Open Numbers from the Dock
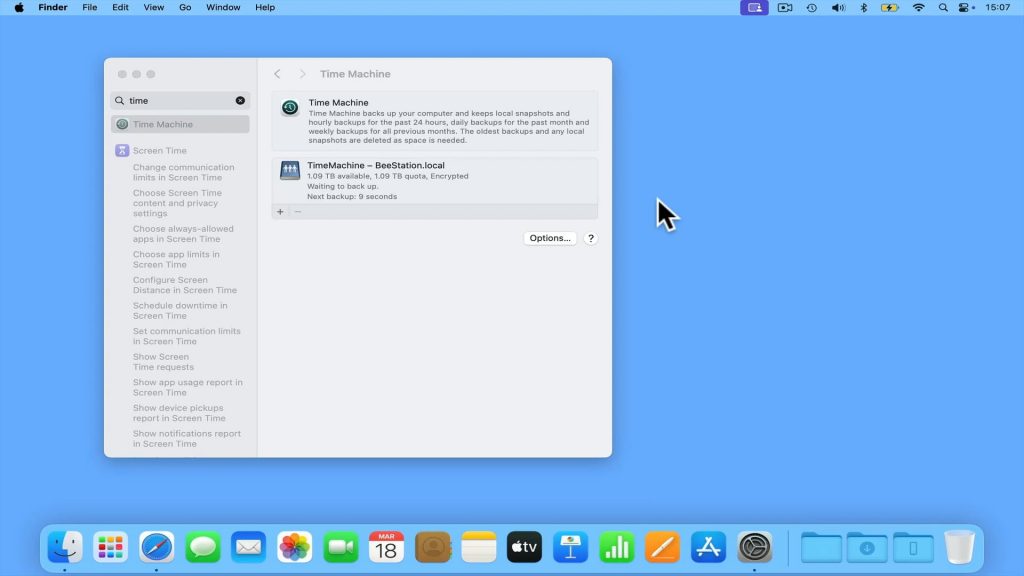1024x576 pixels. coord(616,547)
